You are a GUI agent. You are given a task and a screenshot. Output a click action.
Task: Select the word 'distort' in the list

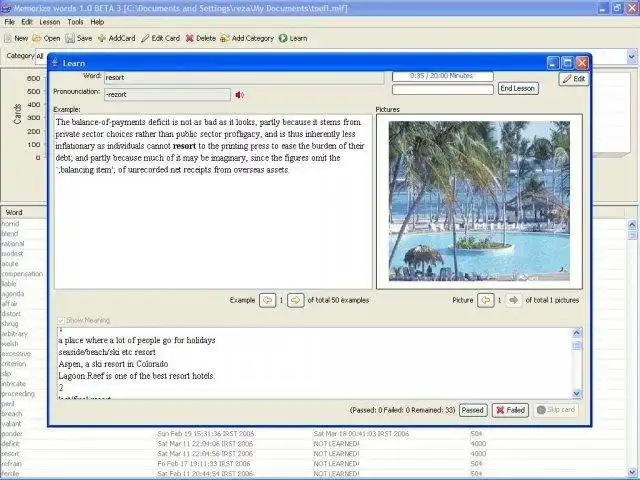11,314
